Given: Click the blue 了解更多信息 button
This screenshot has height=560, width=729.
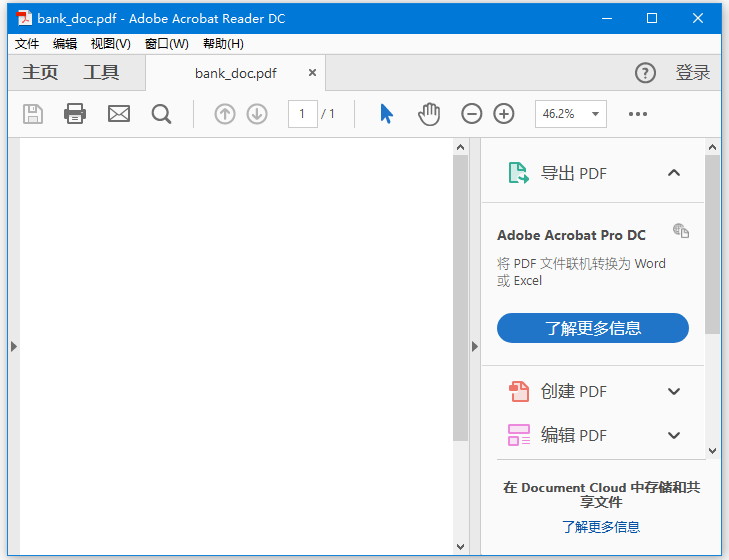Looking at the screenshot, I should tap(593, 328).
